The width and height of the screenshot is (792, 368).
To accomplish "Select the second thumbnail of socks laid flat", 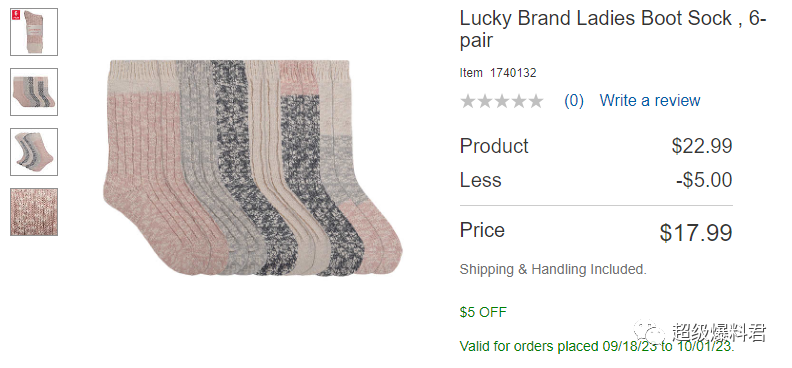I will pos(34,92).
